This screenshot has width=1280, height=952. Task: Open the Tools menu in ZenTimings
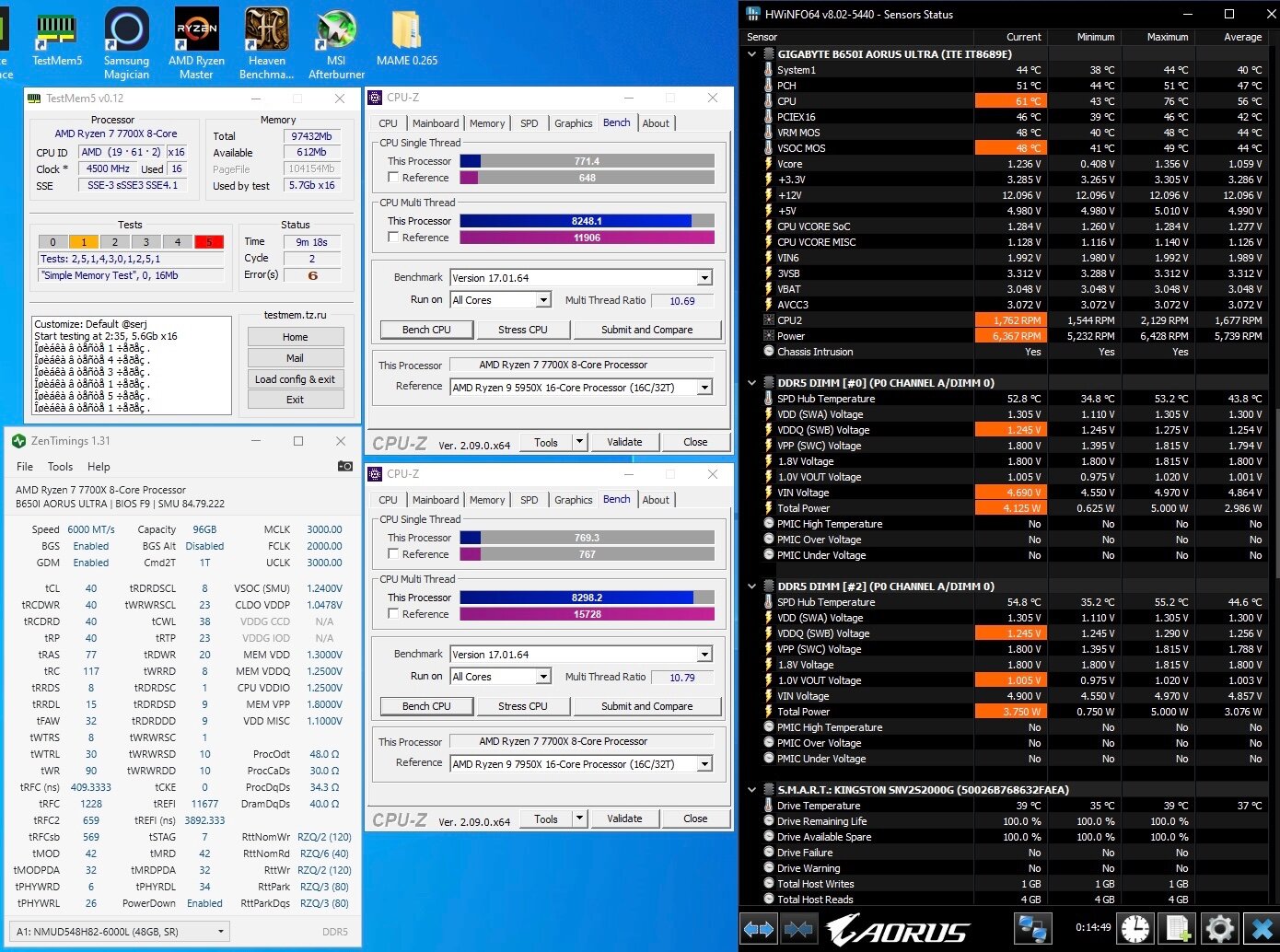click(x=60, y=467)
